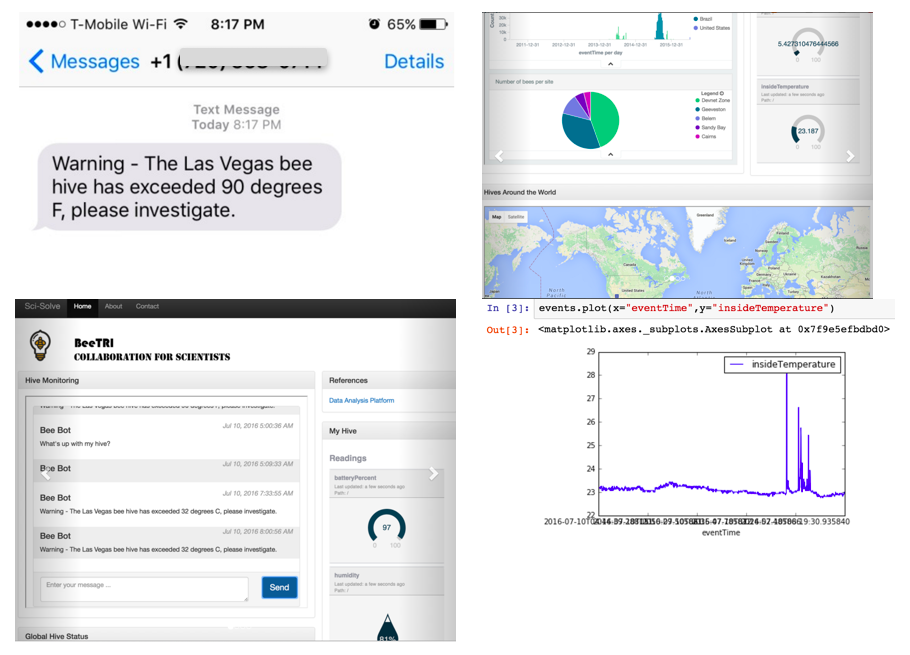Click the Send button in Hive Monitoring chat
This screenshot has height=655, width=910.
coord(279,587)
